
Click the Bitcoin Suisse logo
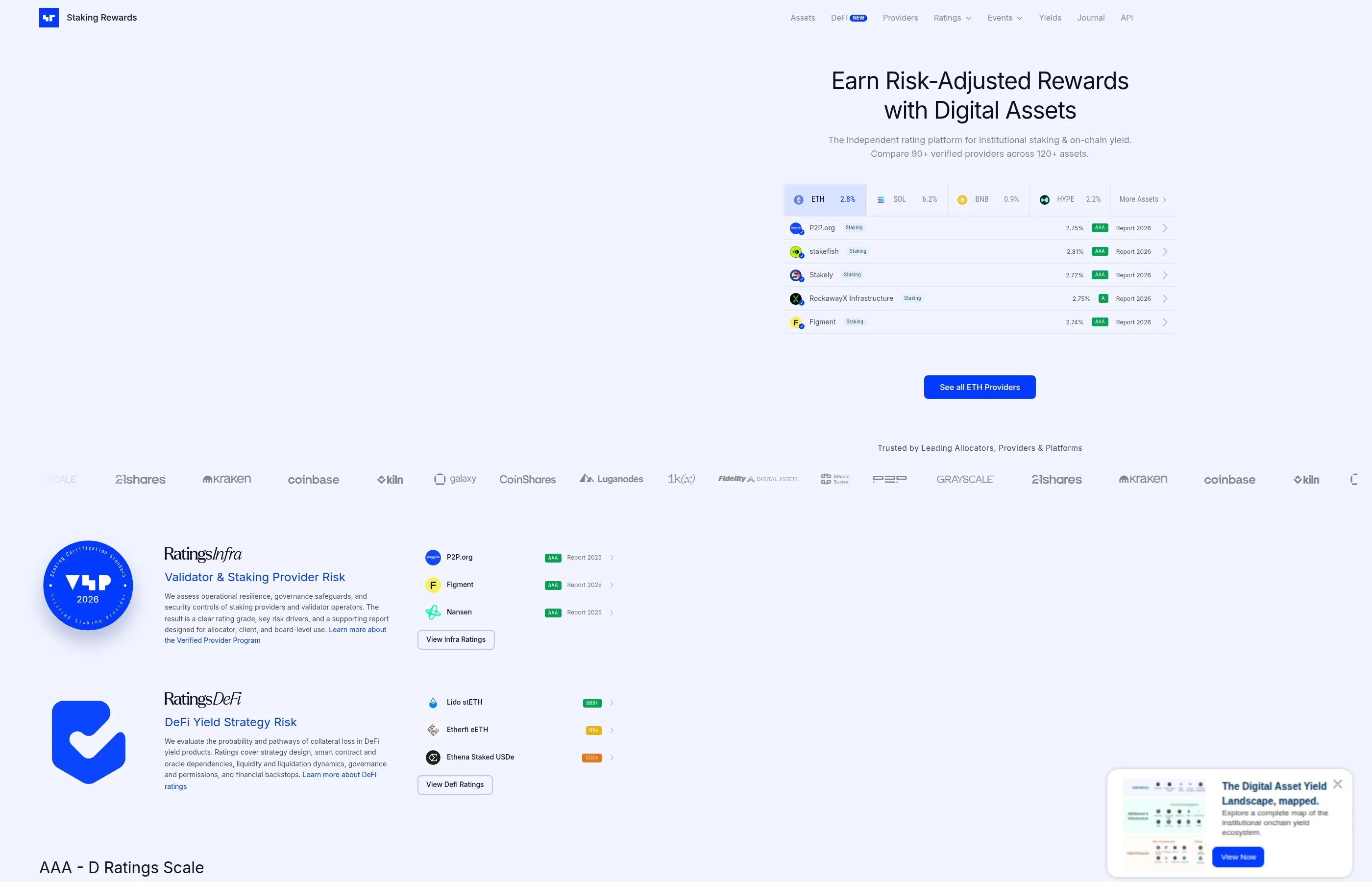click(x=835, y=479)
